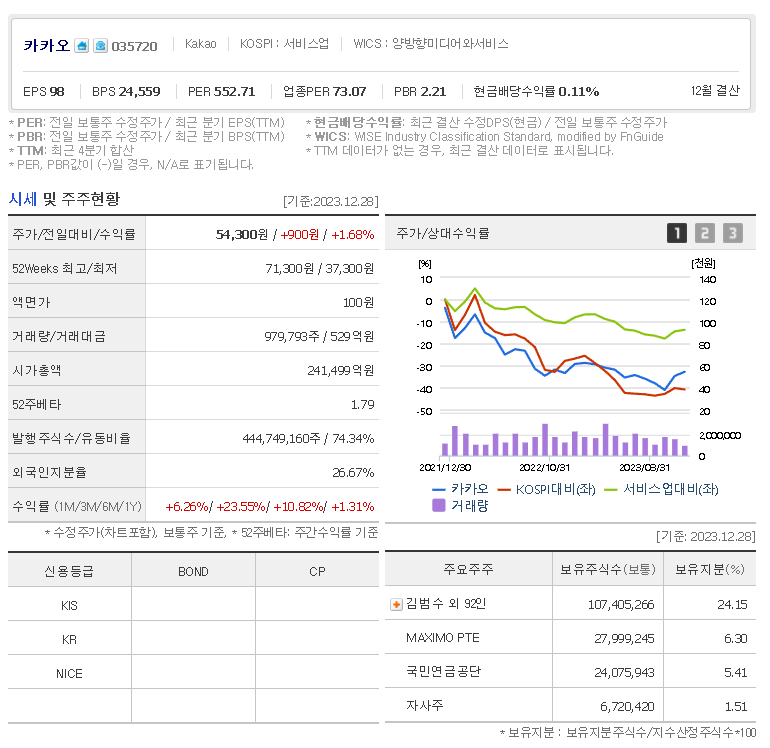The height and width of the screenshot is (748, 770).
Task: Click the PER 552.71 figure
Action: point(221,91)
